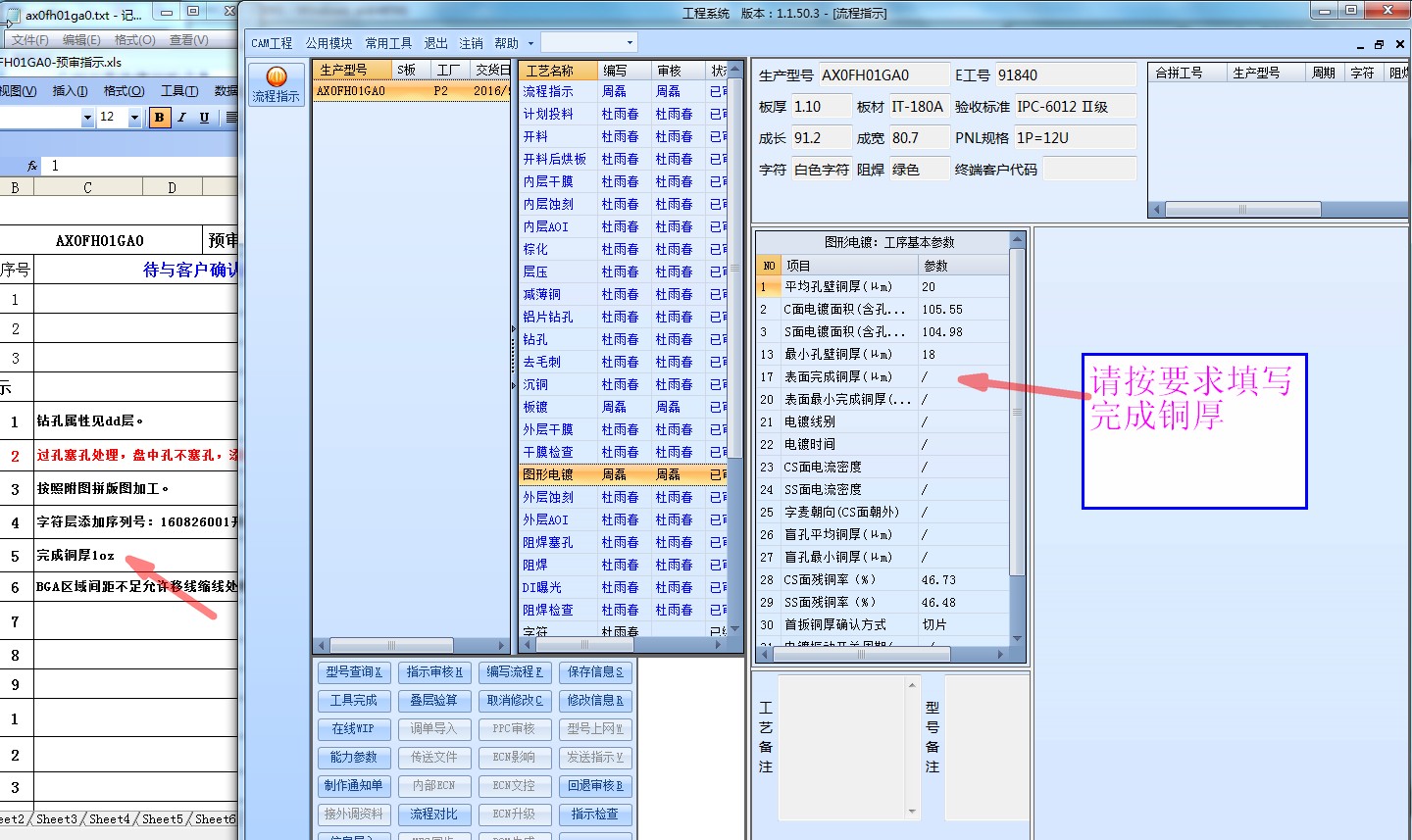
Task: Click the 修改信息 button
Action: point(595,701)
